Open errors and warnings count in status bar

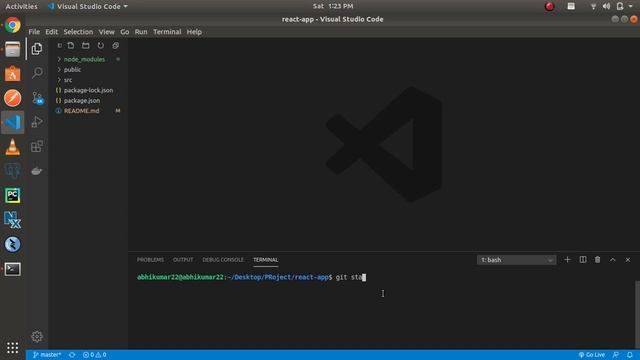click(94, 355)
